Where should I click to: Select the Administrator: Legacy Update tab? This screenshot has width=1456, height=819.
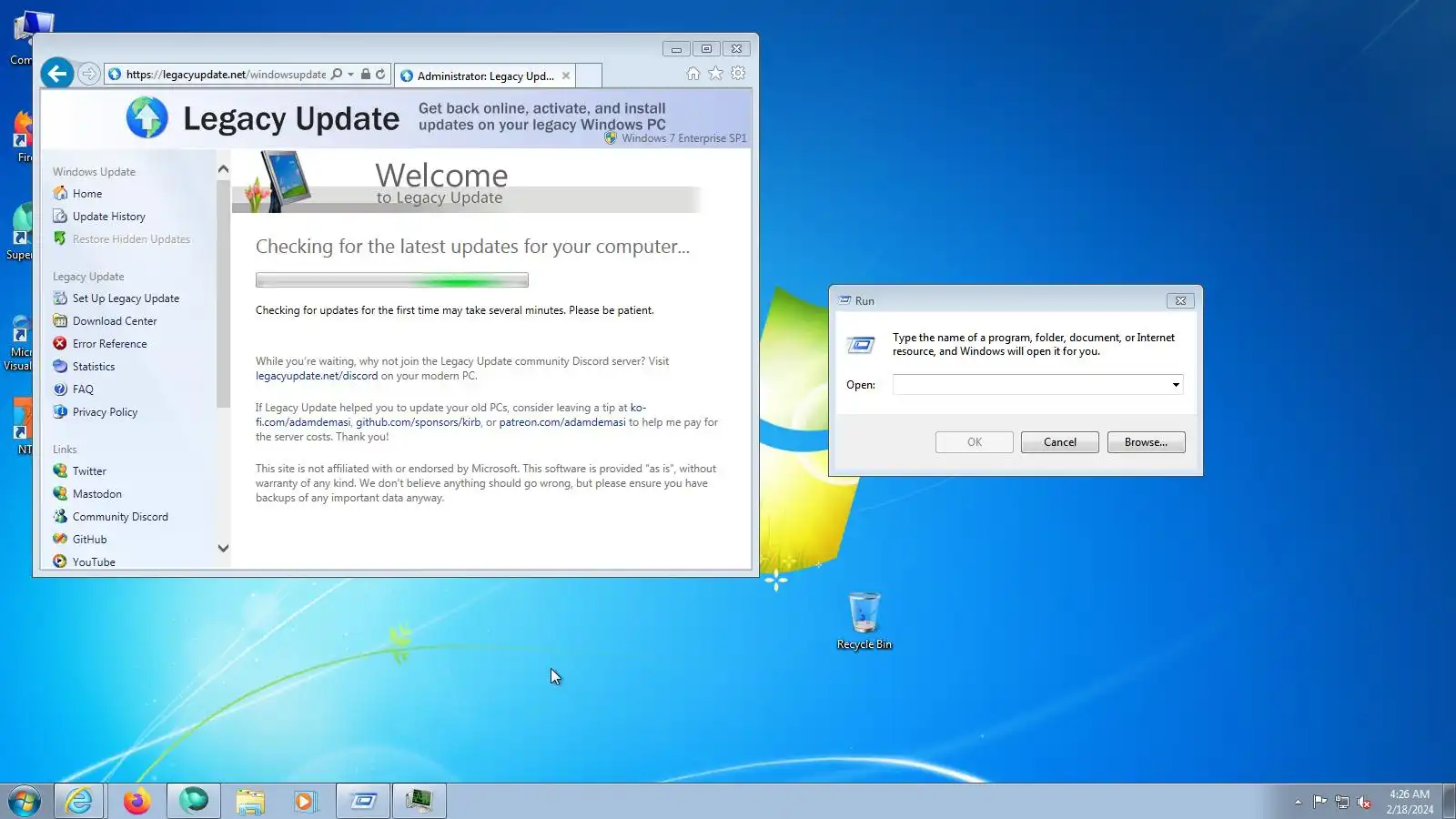coord(485,76)
